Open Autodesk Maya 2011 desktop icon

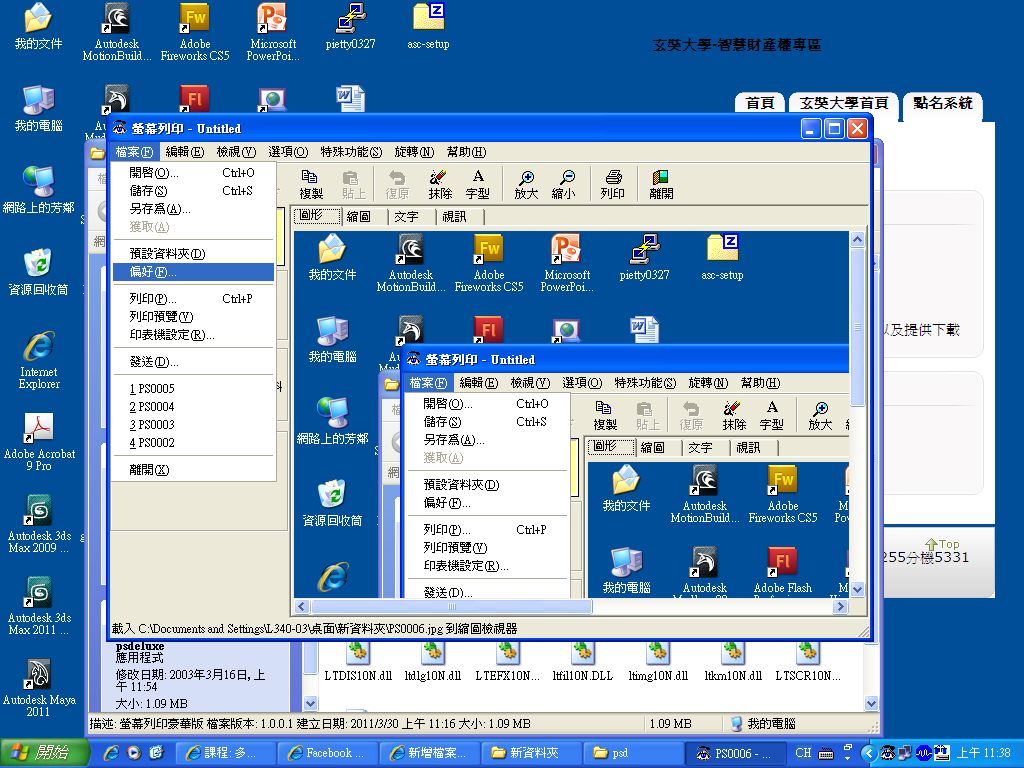pos(39,675)
